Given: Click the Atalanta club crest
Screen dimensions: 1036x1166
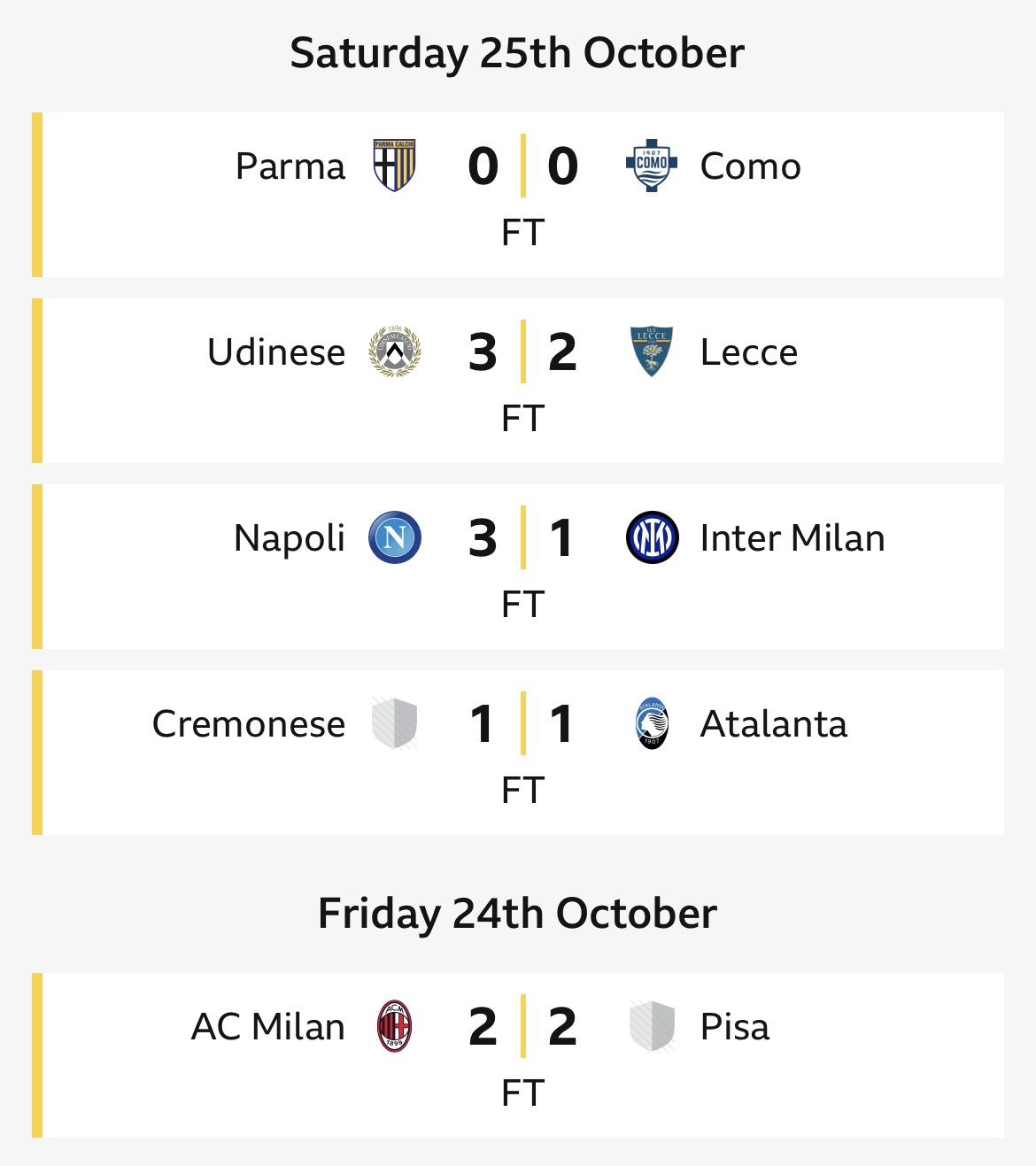Looking at the screenshot, I should coord(652,723).
